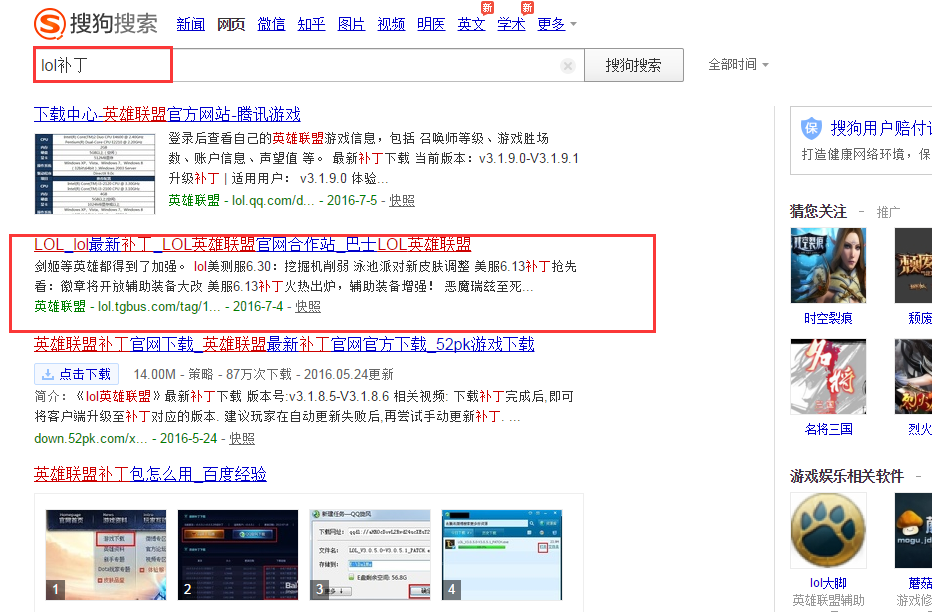Click the 猜您关注 section heading
The width and height of the screenshot is (932, 612).
point(818,211)
